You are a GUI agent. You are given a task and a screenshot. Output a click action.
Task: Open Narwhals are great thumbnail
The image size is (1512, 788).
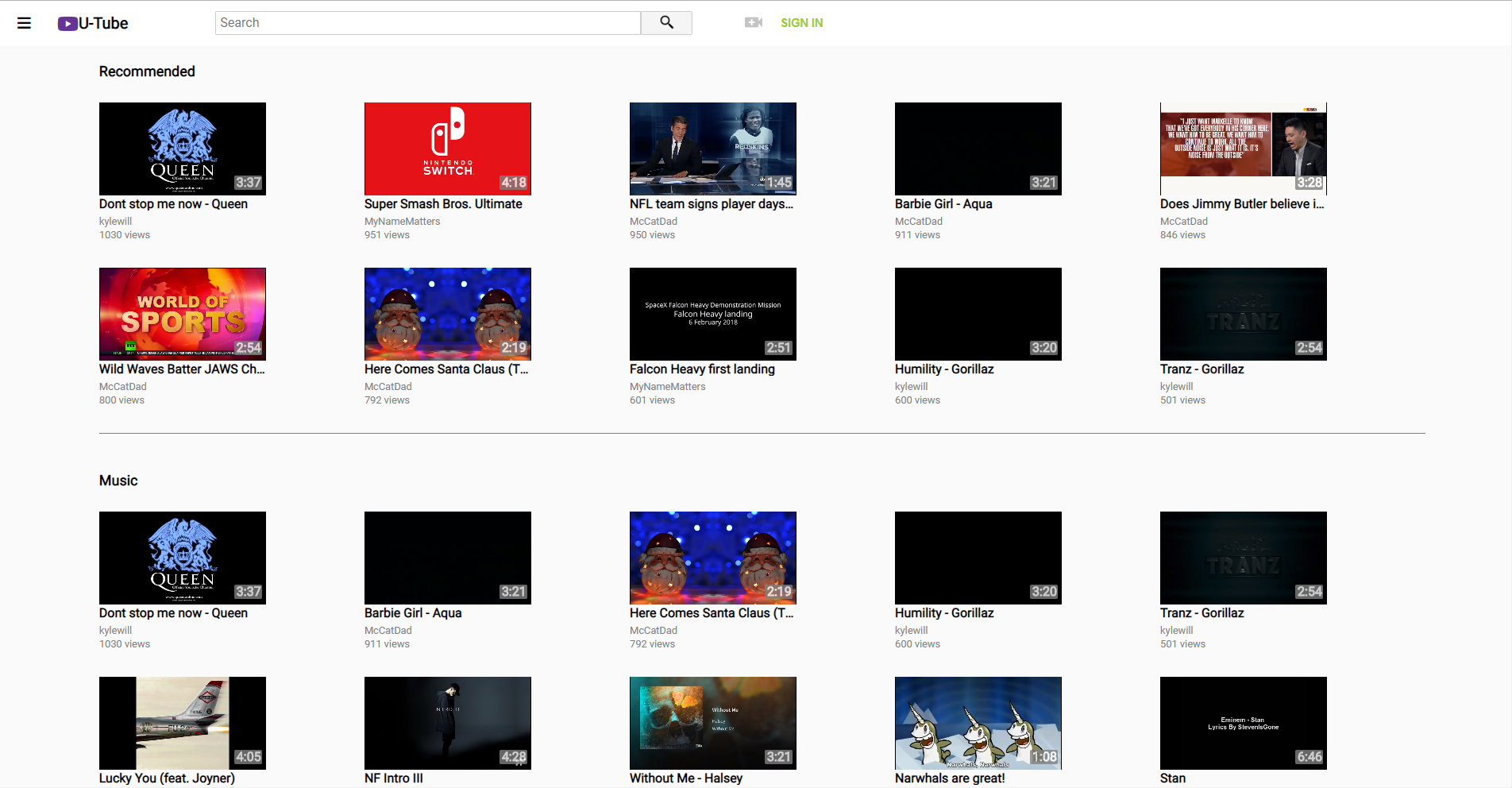tap(978, 723)
